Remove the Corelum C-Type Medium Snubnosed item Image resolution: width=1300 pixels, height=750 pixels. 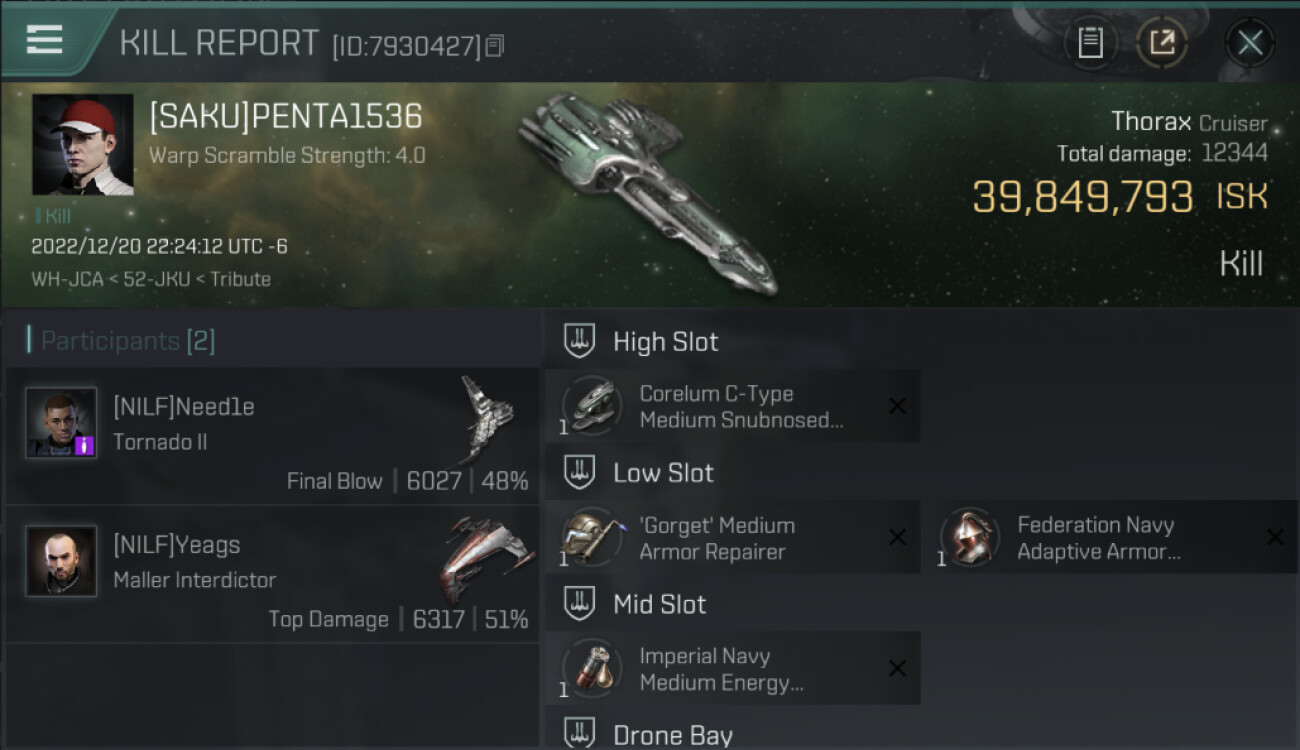coord(897,406)
